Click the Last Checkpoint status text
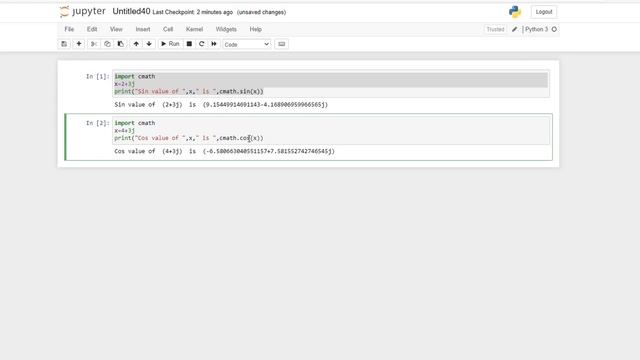This screenshot has width=640, height=360. pos(192,12)
